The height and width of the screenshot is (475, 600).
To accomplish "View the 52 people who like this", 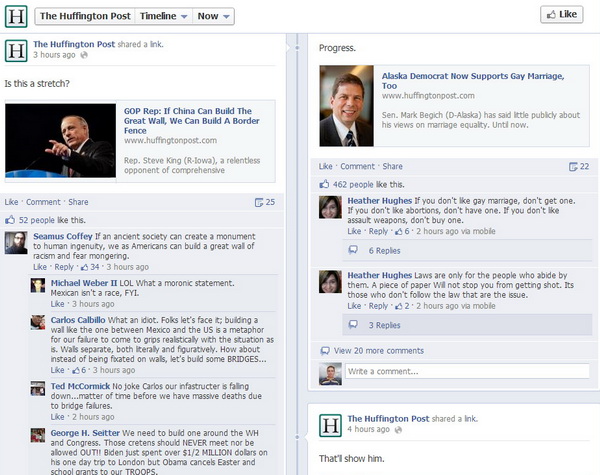I will click(37, 220).
